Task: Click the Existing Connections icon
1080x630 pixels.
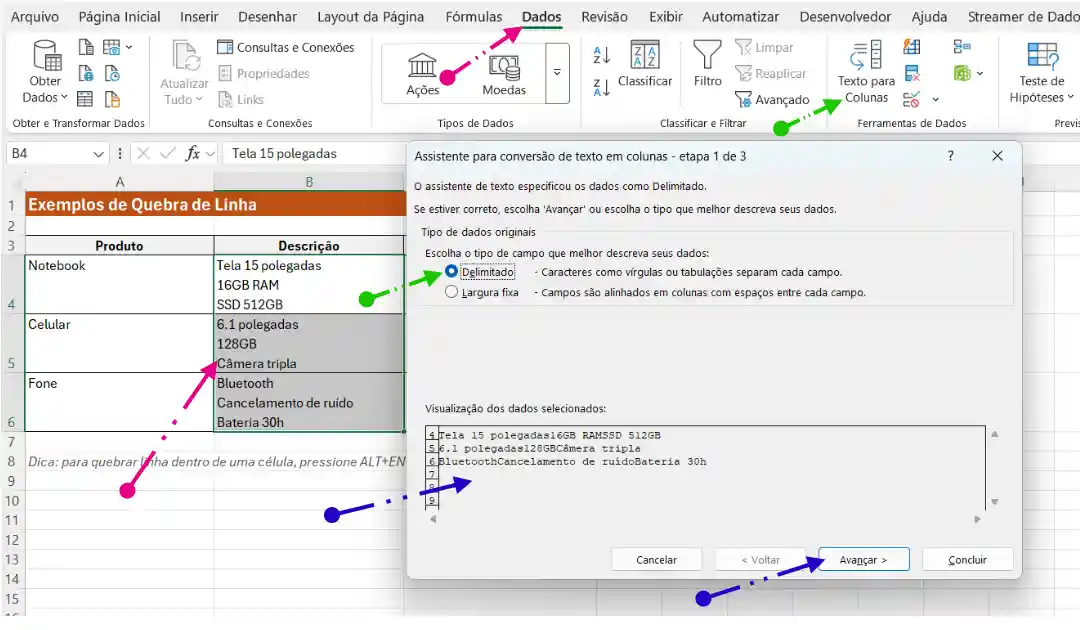Action: [112, 99]
